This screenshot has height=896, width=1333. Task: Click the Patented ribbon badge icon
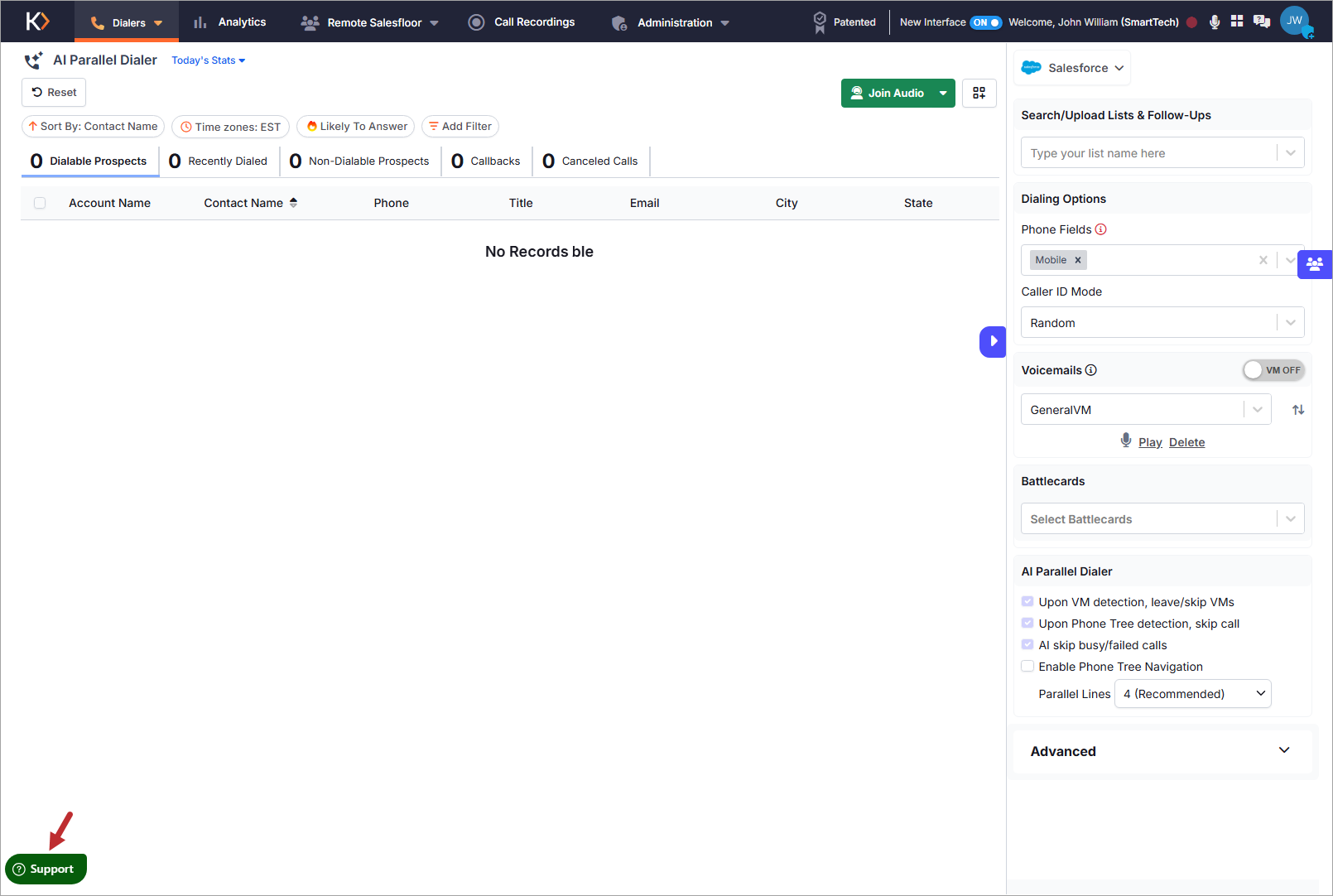click(x=820, y=22)
